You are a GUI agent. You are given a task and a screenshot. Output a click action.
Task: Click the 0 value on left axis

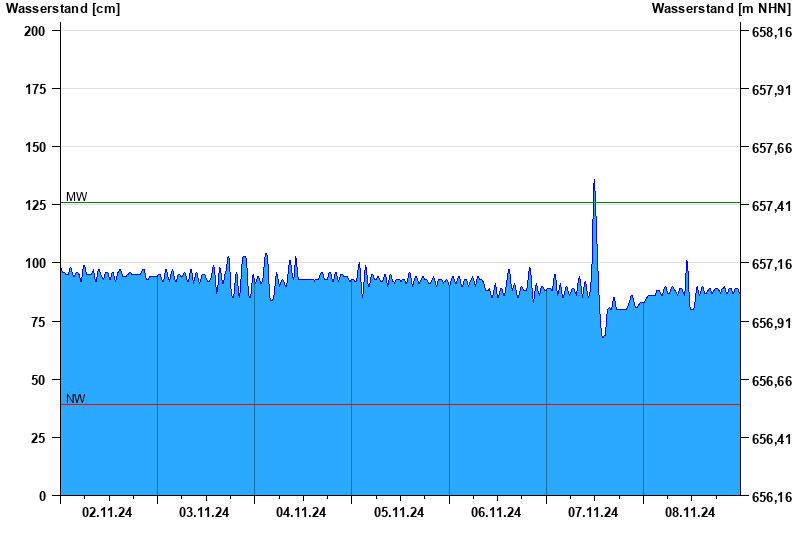[x=42, y=496]
